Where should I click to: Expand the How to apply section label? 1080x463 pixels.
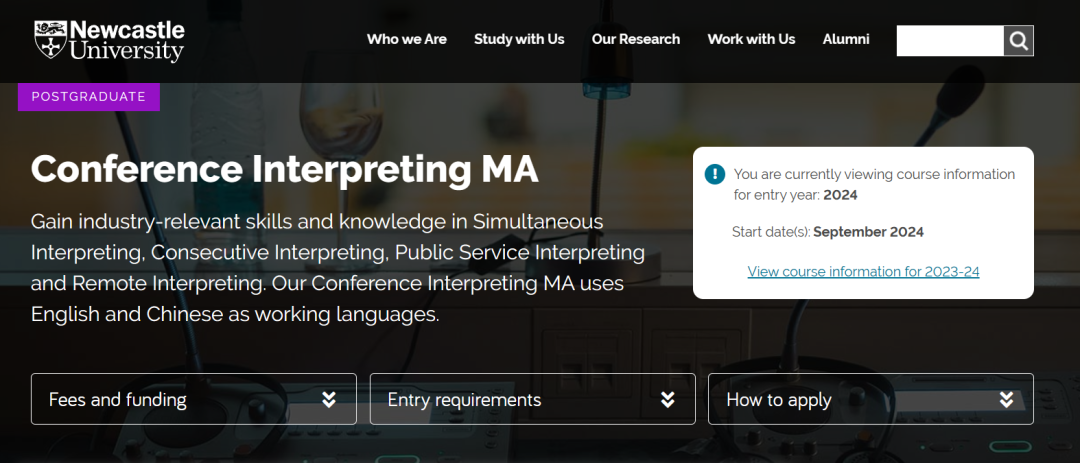[779, 400]
